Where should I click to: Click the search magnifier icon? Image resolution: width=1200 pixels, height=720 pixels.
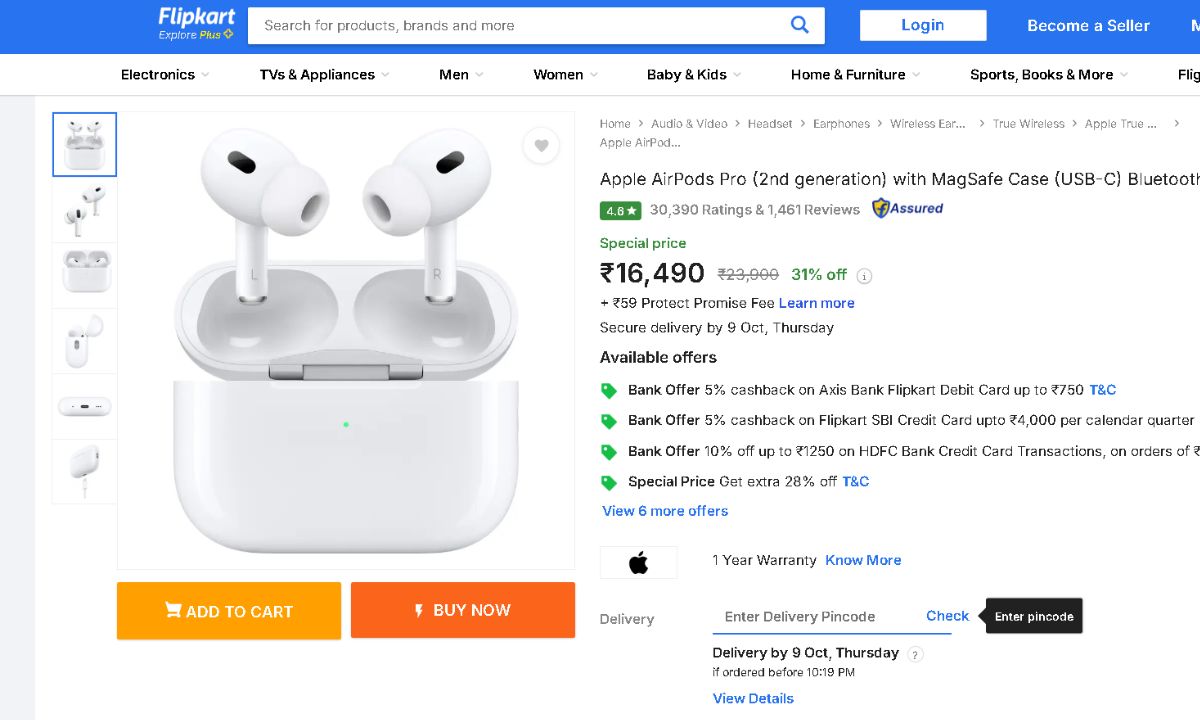pos(799,25)
